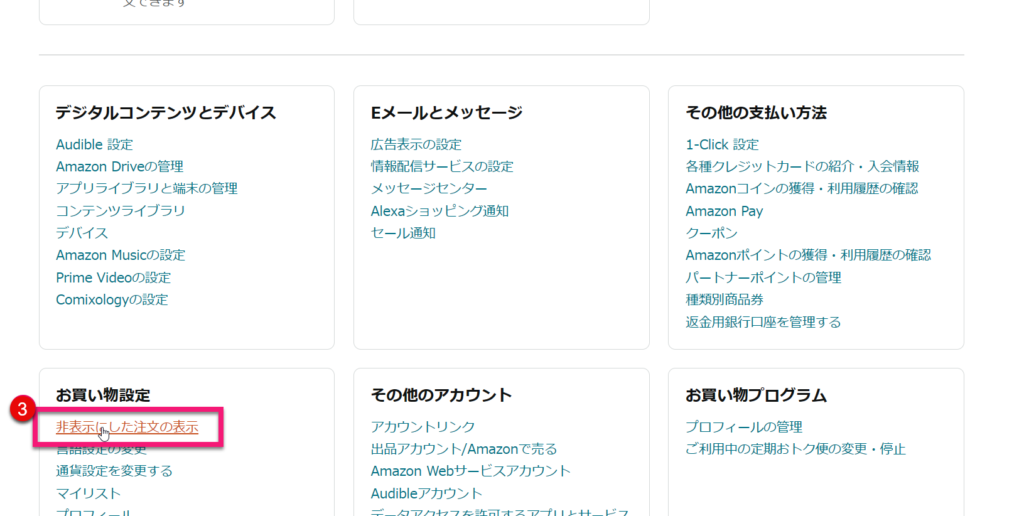Select the Amazon Pay link
The image size is (1024, 516).
click(724, 211)
